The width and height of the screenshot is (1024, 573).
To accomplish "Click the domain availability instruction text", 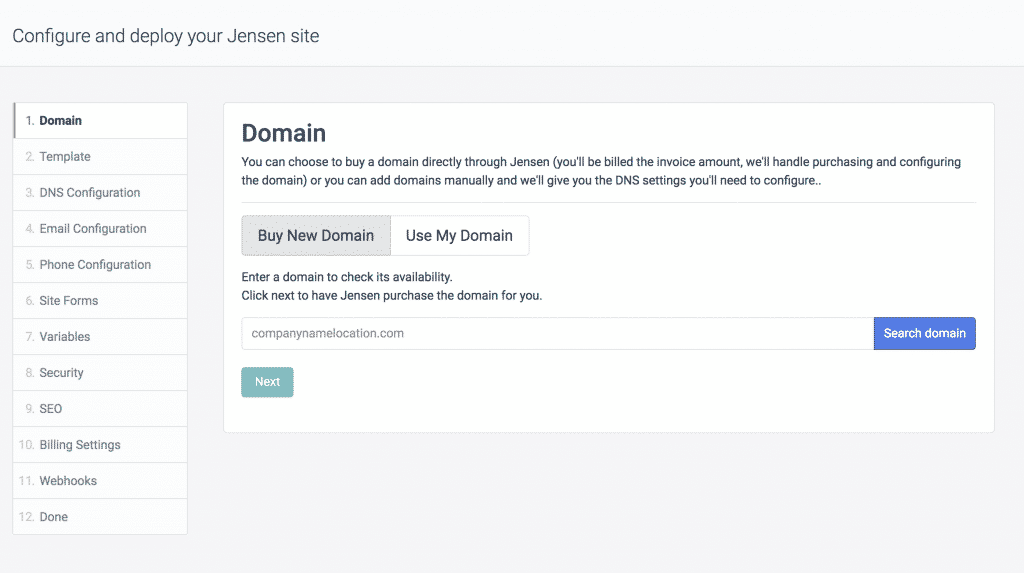I will pos(347,277).
